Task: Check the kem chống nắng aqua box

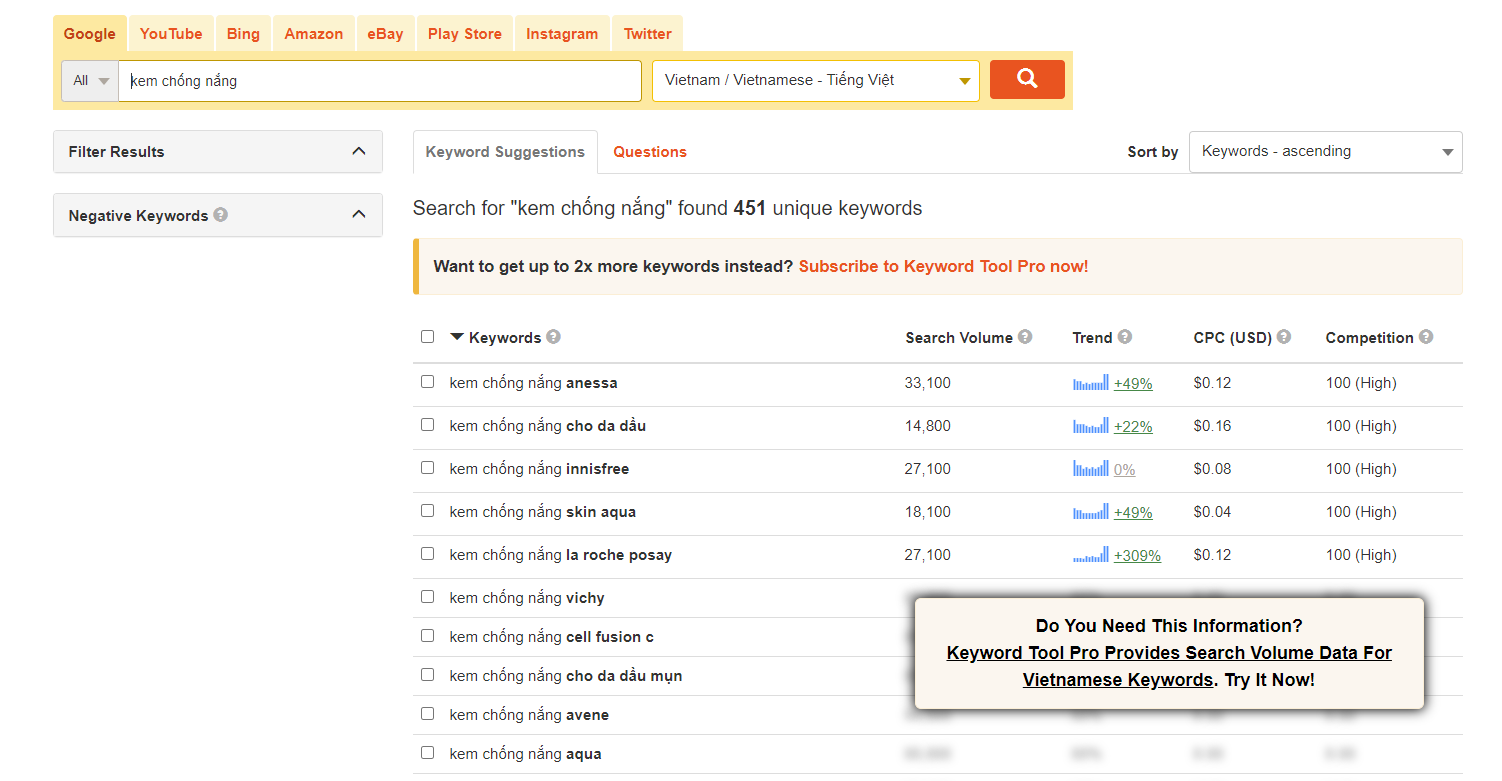Action: coord(428,753)
